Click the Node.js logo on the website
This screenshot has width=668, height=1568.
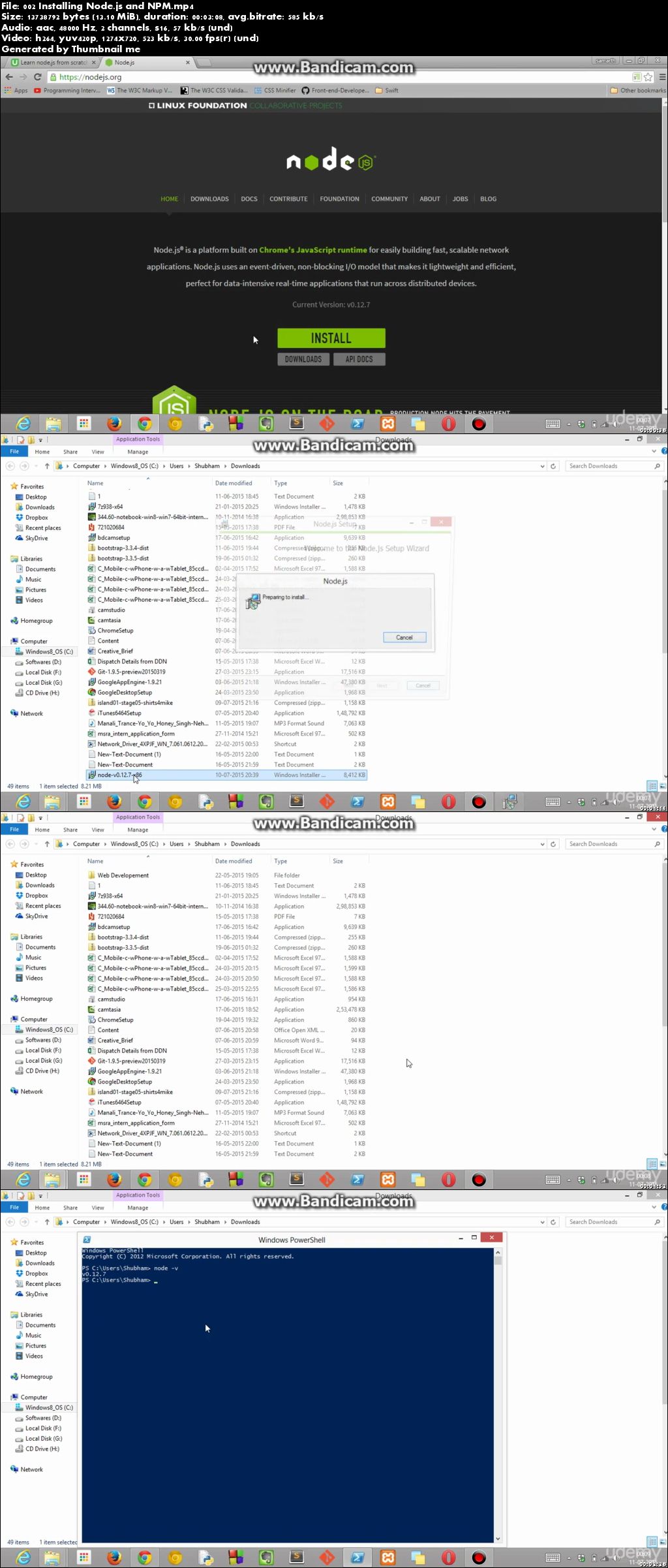click(331, 159)
